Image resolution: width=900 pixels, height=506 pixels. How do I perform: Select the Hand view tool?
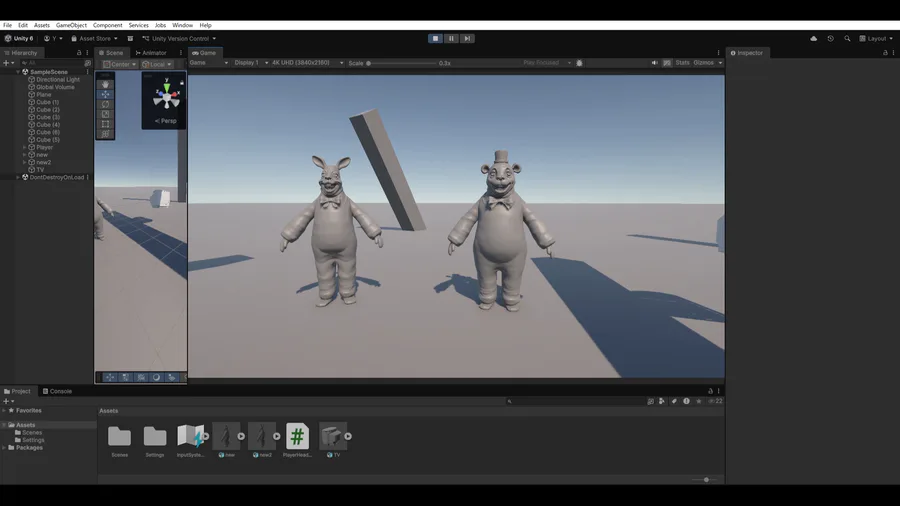(105, 84)
